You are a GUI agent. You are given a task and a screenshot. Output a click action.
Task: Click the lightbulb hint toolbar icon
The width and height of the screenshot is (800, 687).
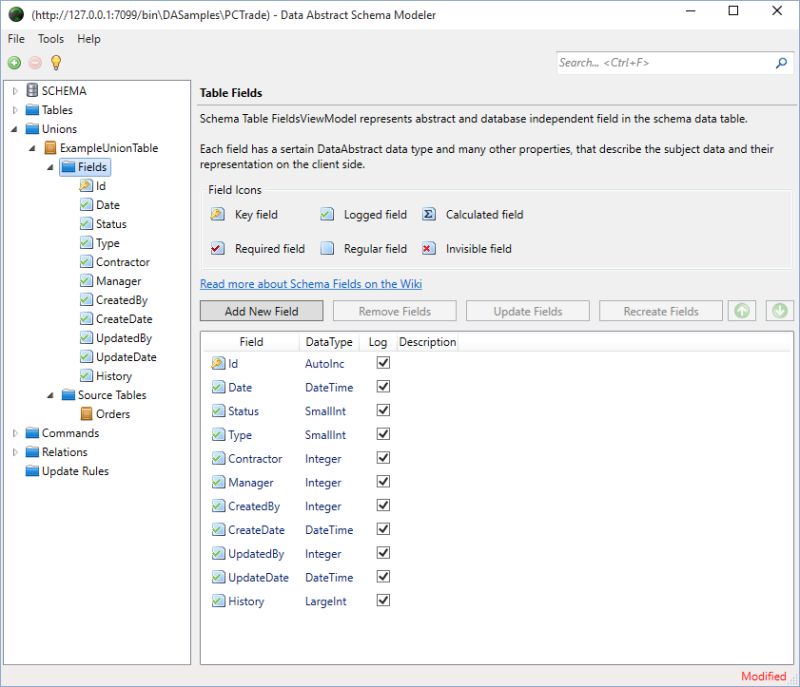(56, 63)
